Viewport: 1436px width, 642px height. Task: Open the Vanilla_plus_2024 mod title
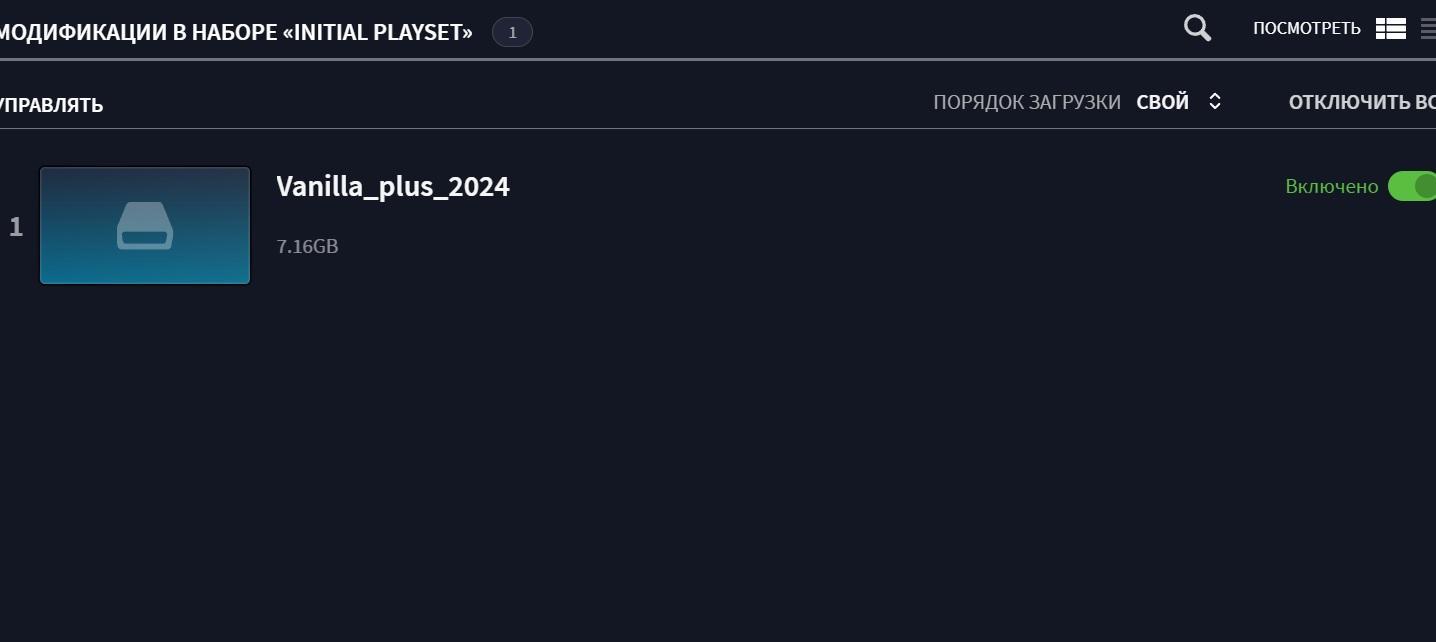coord(393,187)
